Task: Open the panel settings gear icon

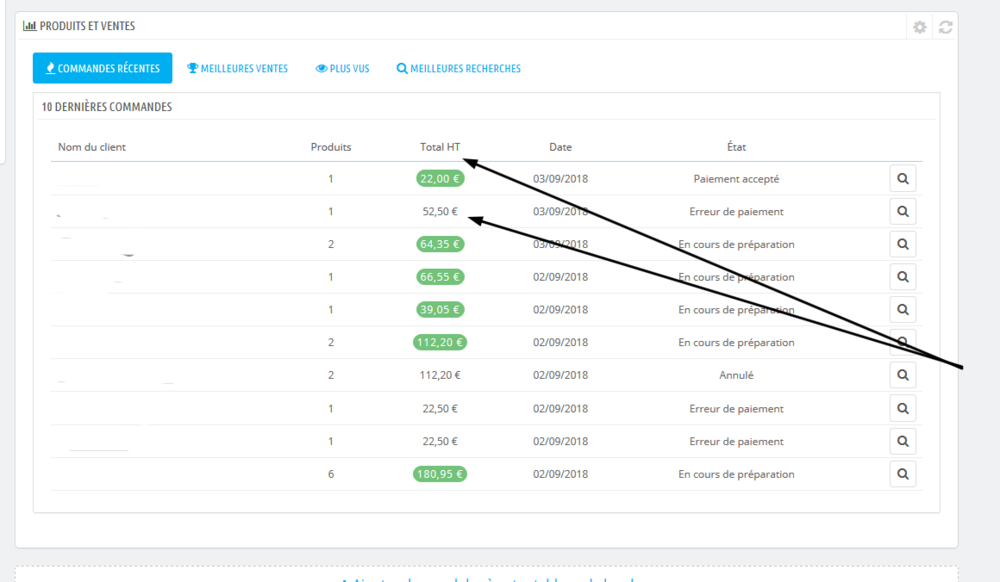Action: (x=919, y=27)
